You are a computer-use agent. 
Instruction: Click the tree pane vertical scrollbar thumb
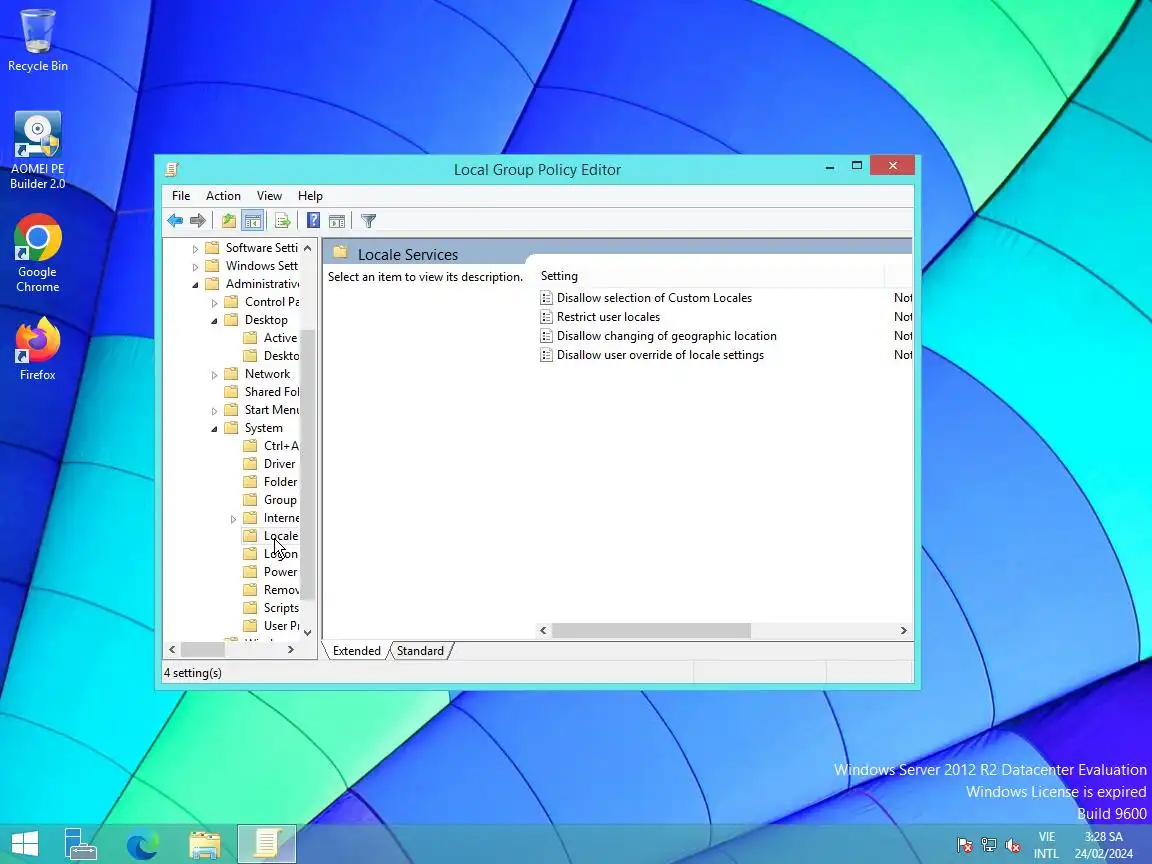(308, 464)
